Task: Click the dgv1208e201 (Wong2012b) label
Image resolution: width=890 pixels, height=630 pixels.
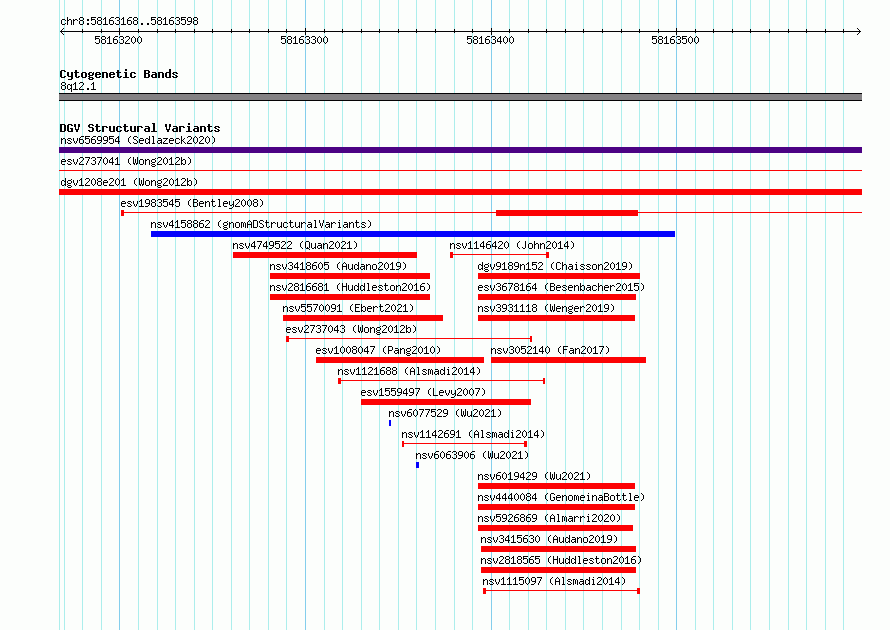Action: (129, 182)
